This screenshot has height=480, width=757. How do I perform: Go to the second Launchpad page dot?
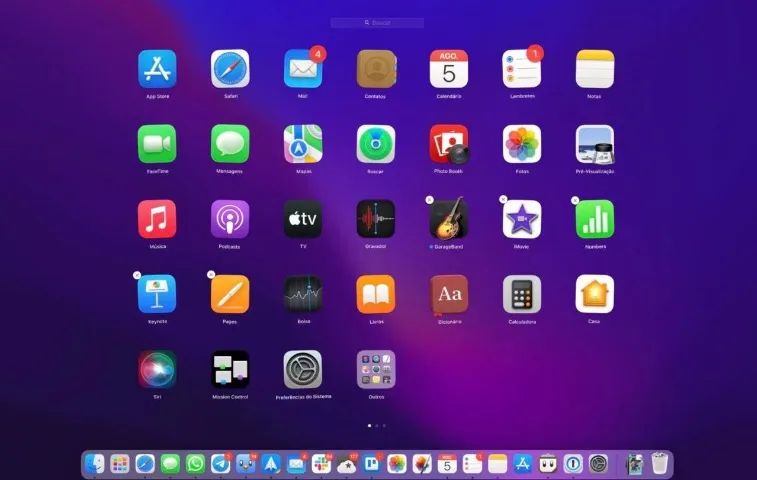pyautogui.click(x=377, y=425)
